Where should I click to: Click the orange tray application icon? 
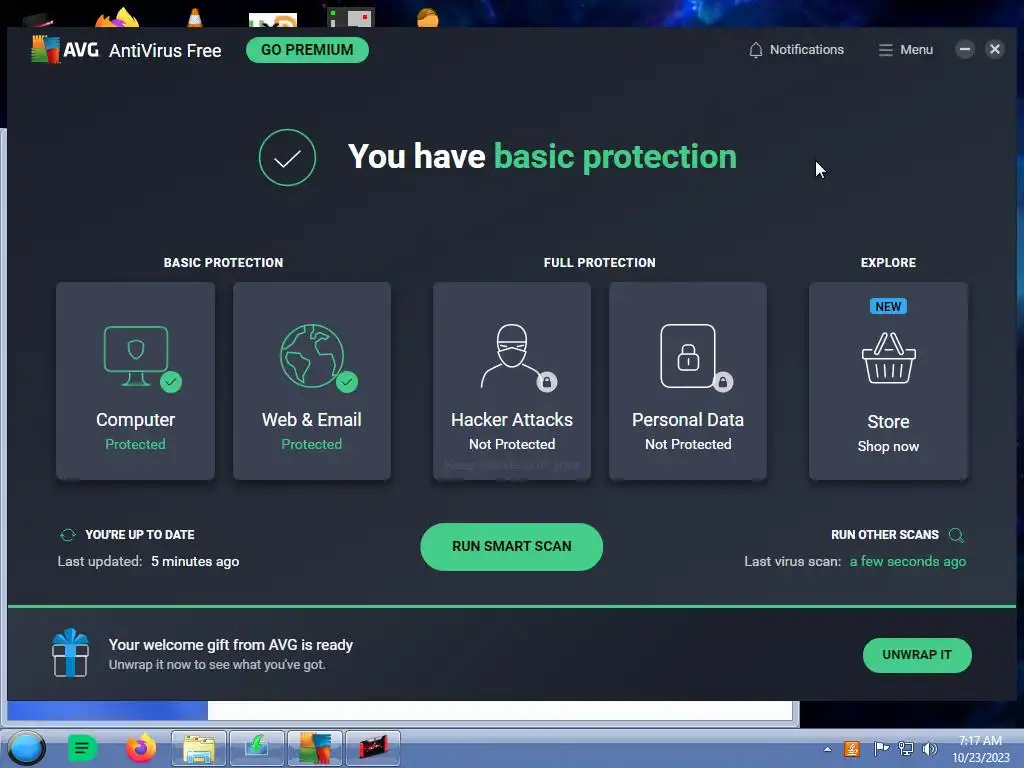click(852, 748)
